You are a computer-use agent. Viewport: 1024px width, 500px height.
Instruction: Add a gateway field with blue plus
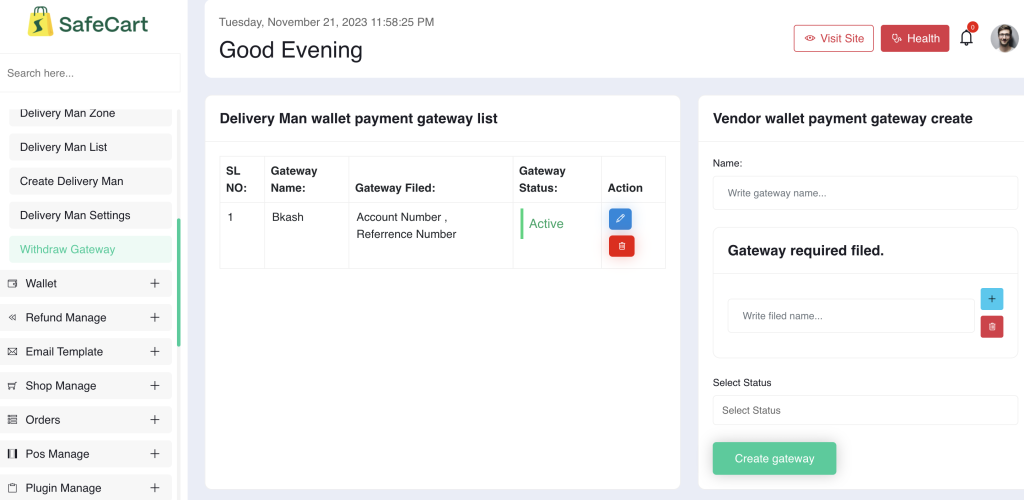tap(991, 299)
